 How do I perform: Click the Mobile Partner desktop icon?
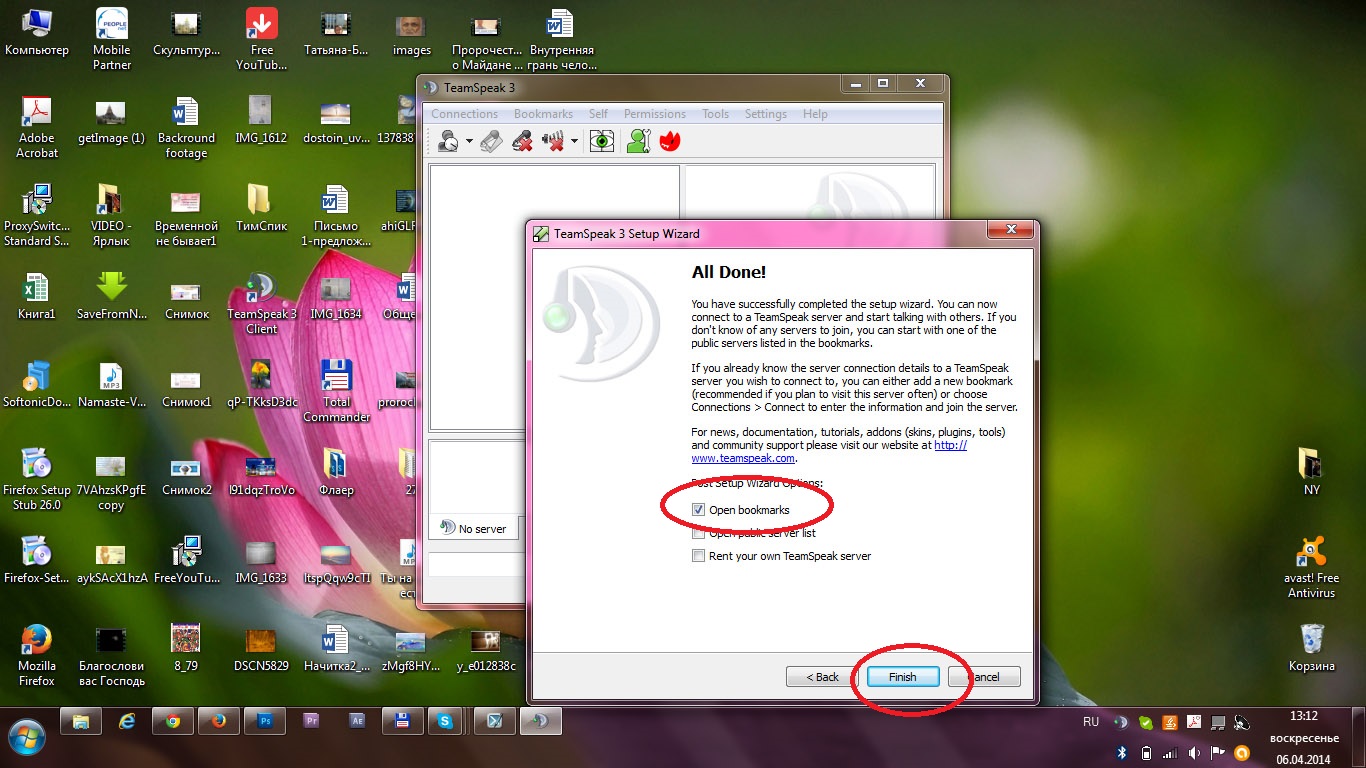pyautogui.click(x=112, y=39)
